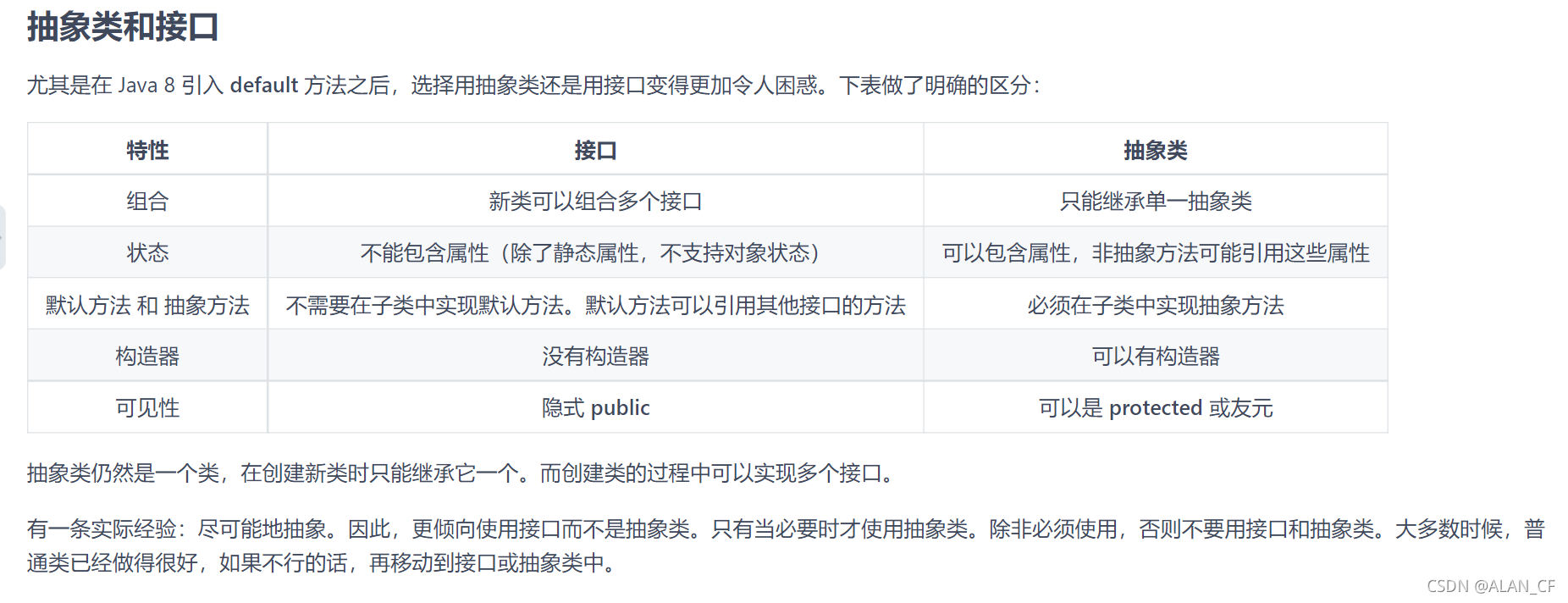
Task: Select the cell 默认方法 和 抽象方法
Action: [x=147, y=305]
